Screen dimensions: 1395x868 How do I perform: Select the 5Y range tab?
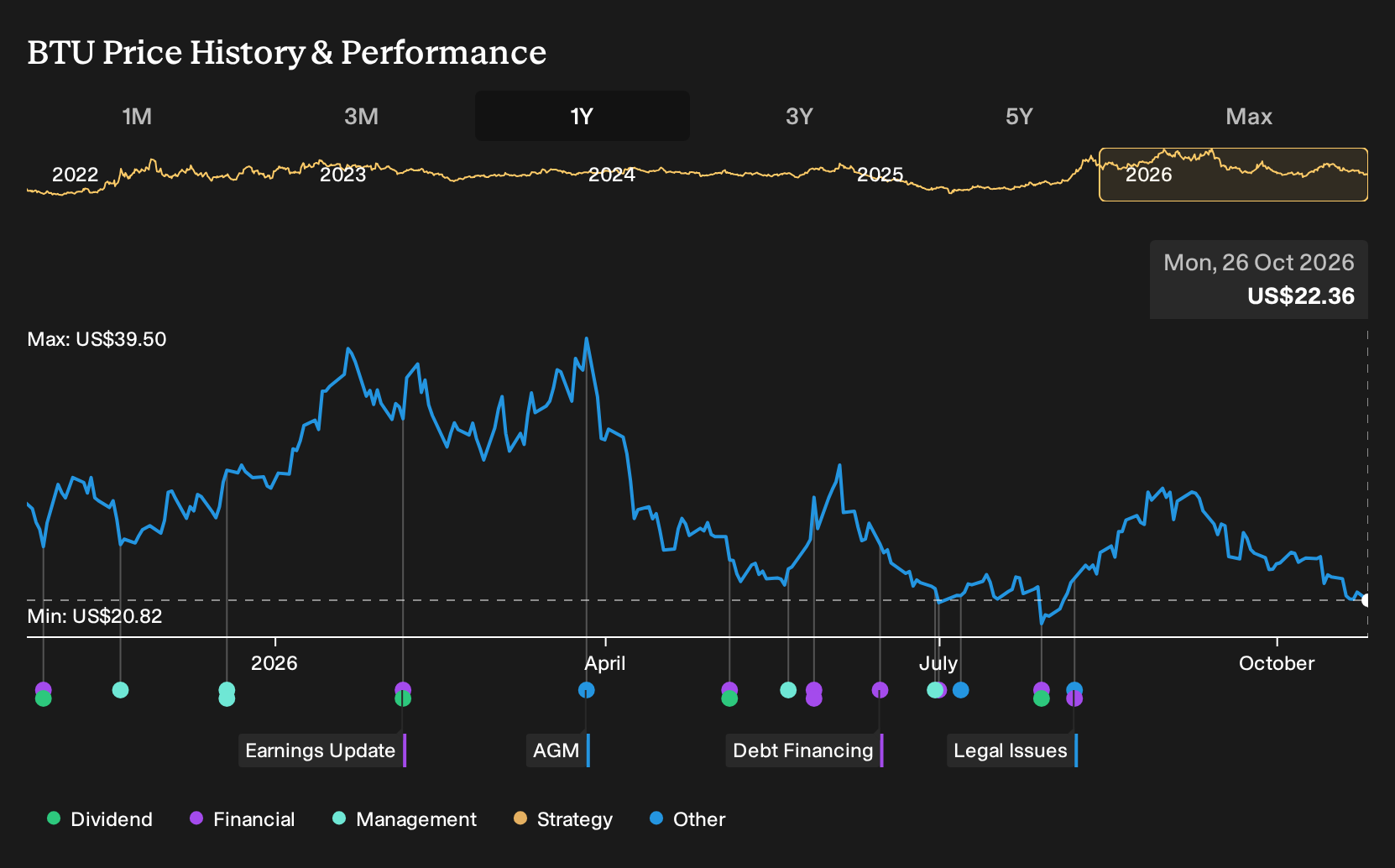click(x=1019, y=116)
